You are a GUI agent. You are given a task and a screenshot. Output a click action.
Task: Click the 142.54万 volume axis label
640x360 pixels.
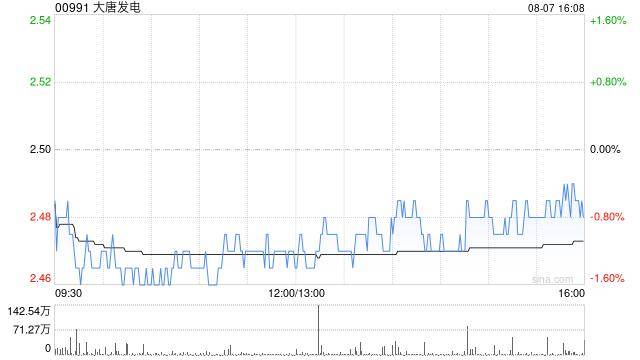pyautogui.click(x=29, y=311)
